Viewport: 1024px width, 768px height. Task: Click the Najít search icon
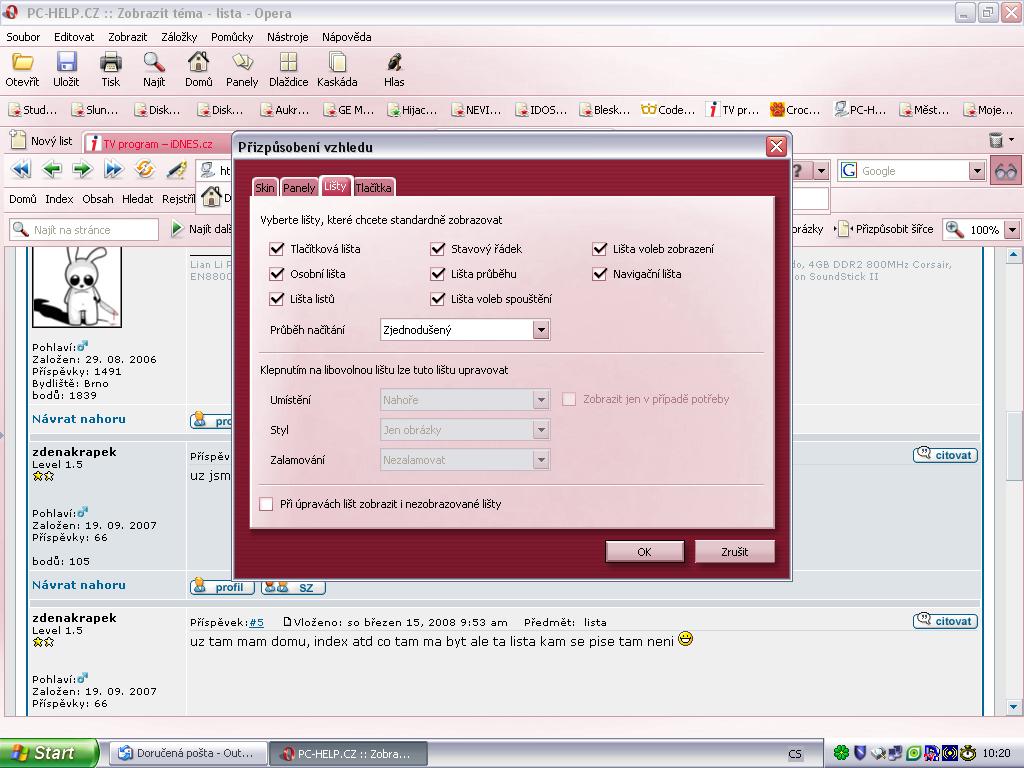point(153,63)
